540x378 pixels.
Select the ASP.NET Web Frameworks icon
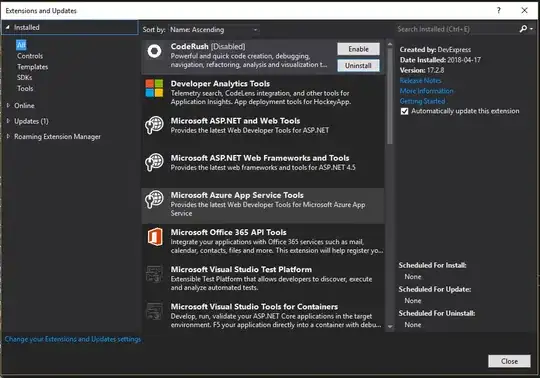(154, 162)
